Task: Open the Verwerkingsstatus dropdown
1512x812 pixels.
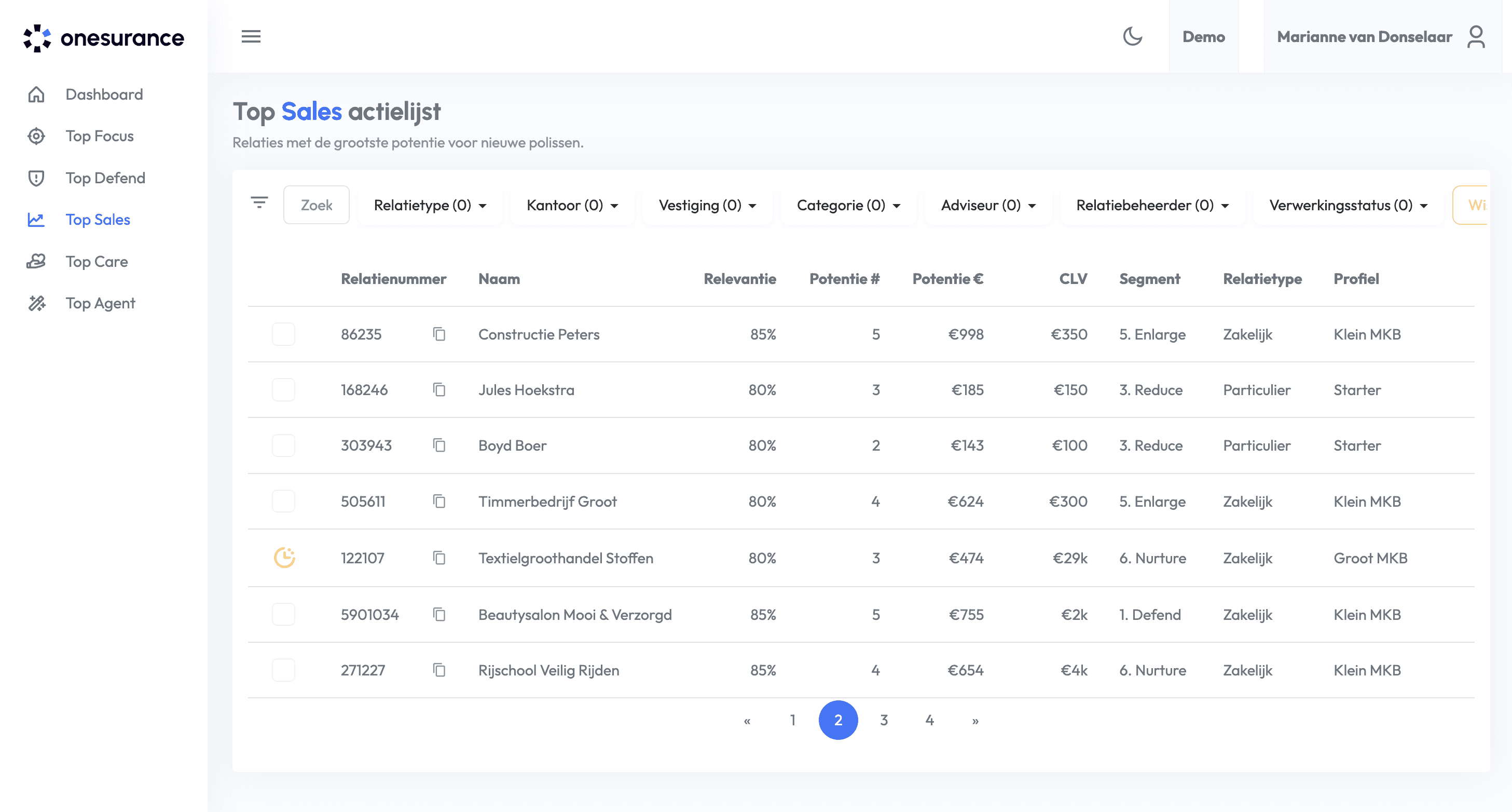Action: click(x=1348, y=205)
